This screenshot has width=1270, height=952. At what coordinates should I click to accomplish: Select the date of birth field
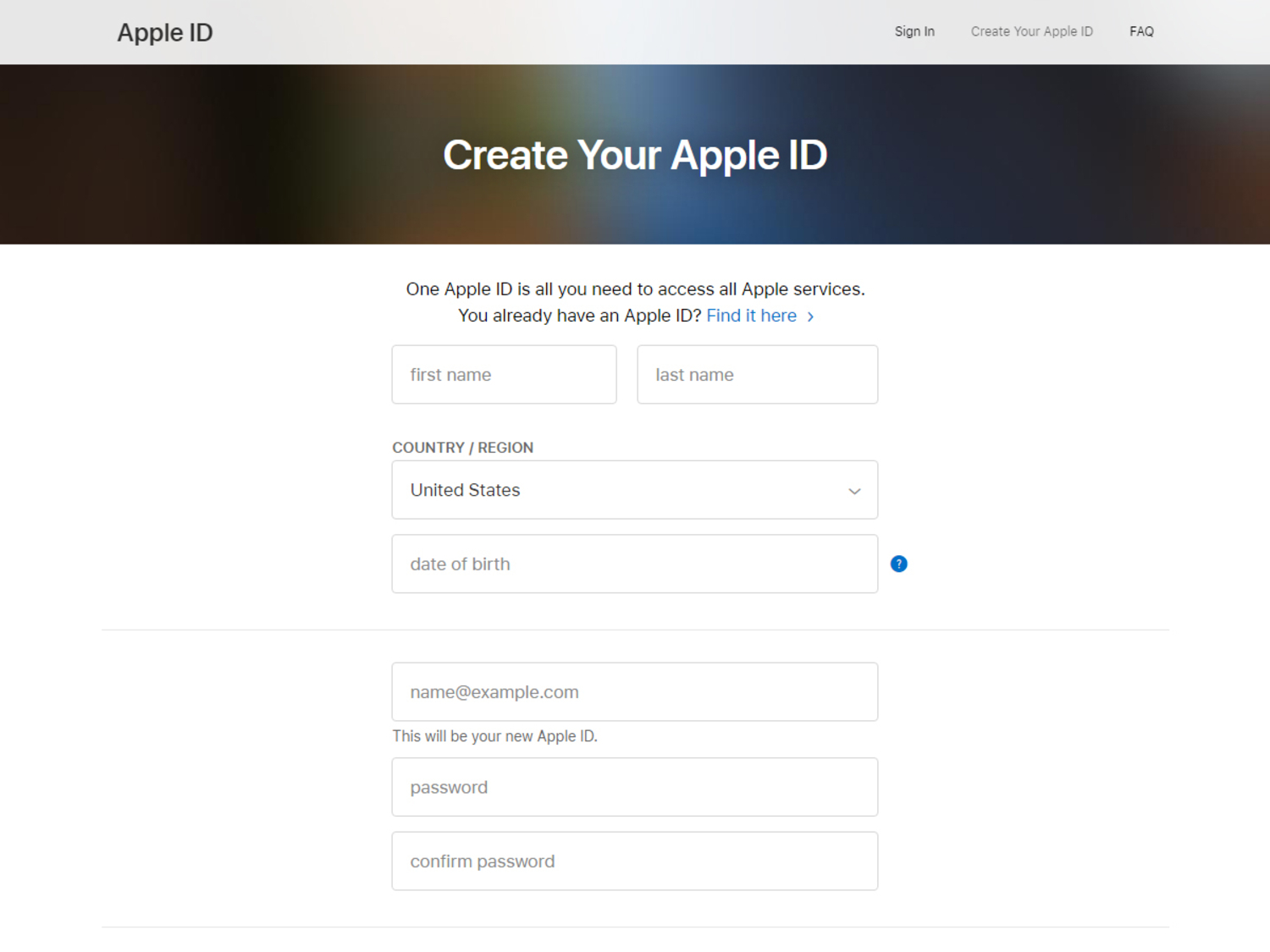pyautogui.click(x=635, y=564)
